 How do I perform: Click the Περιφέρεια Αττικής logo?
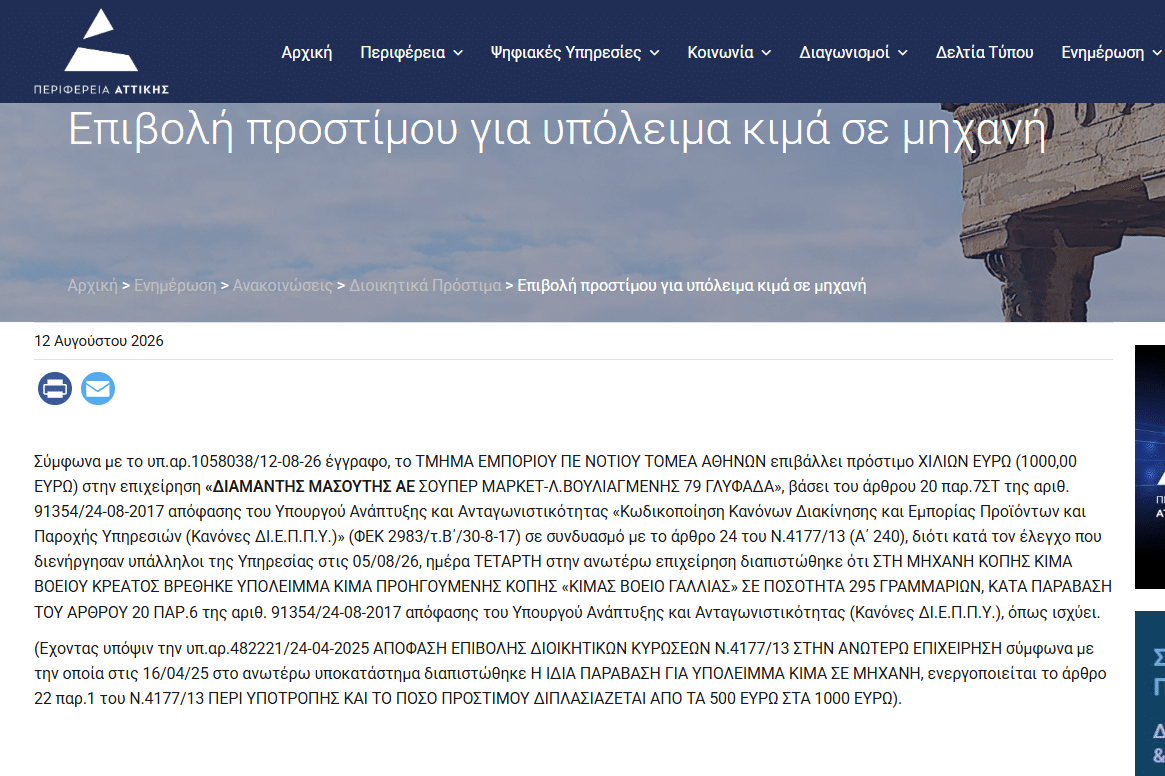(x=101, y=51)
